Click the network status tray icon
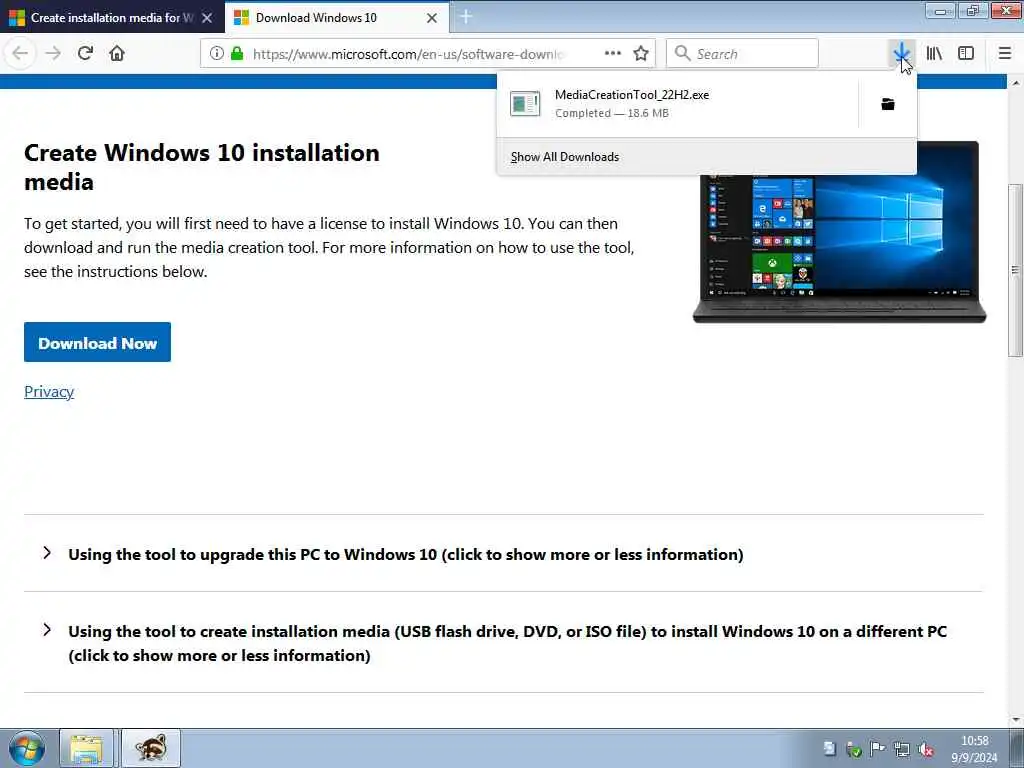Image resolution: width=1024 pixels, height=768 pixels. [x=901, y=749]
